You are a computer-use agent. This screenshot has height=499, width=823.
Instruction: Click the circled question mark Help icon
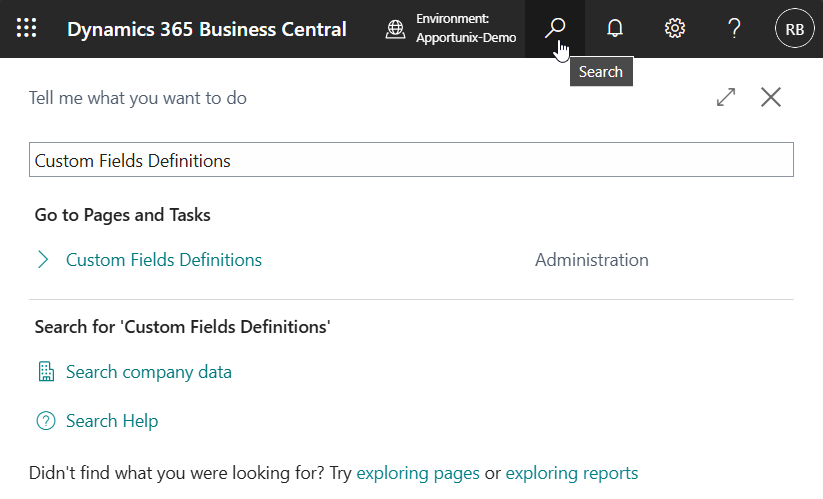tap(45, 421)
